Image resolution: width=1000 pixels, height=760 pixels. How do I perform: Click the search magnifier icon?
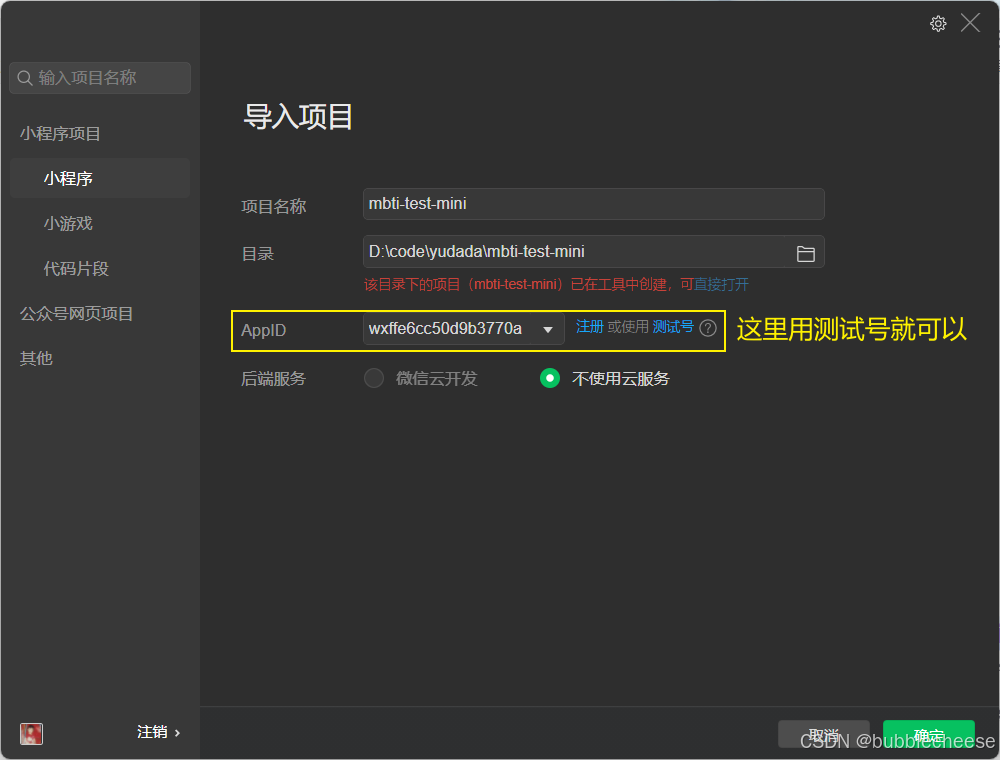(25, 78)
